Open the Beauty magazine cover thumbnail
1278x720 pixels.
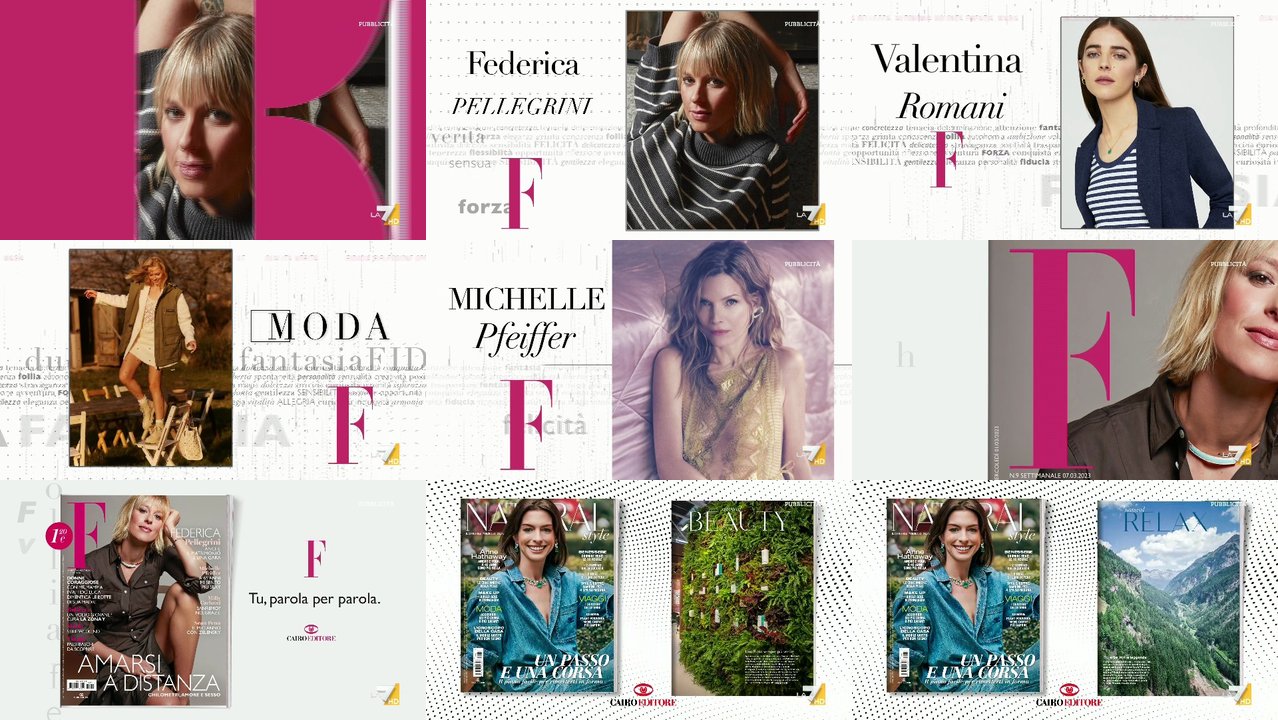click(x=743, y=598)
